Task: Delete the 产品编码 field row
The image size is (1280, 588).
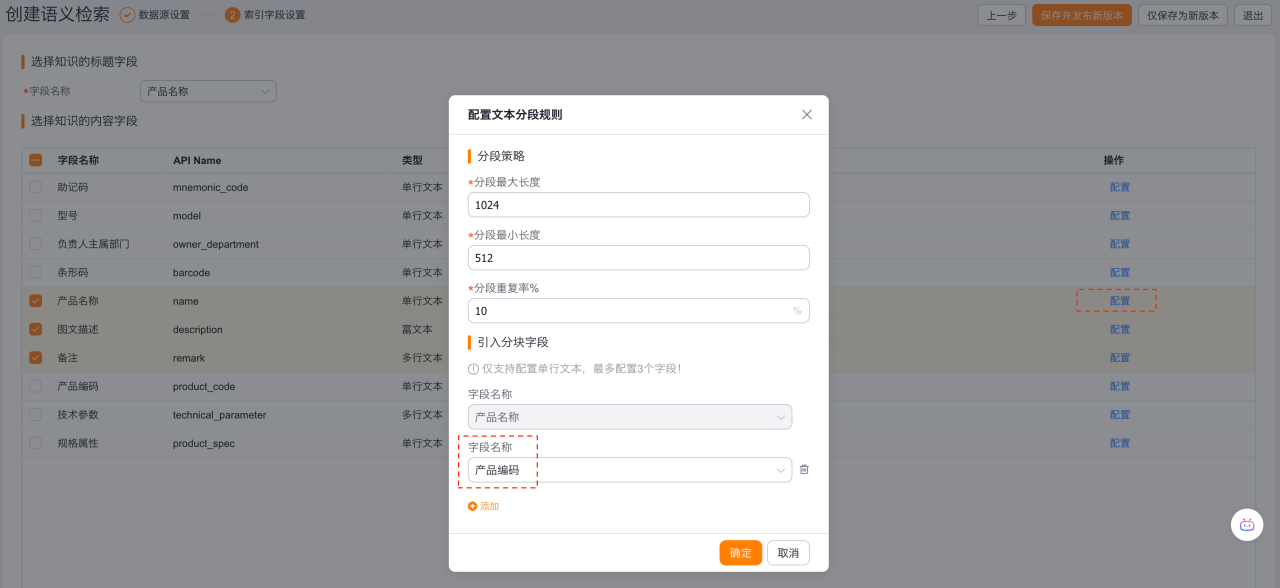Action: (x=804, y=470)
